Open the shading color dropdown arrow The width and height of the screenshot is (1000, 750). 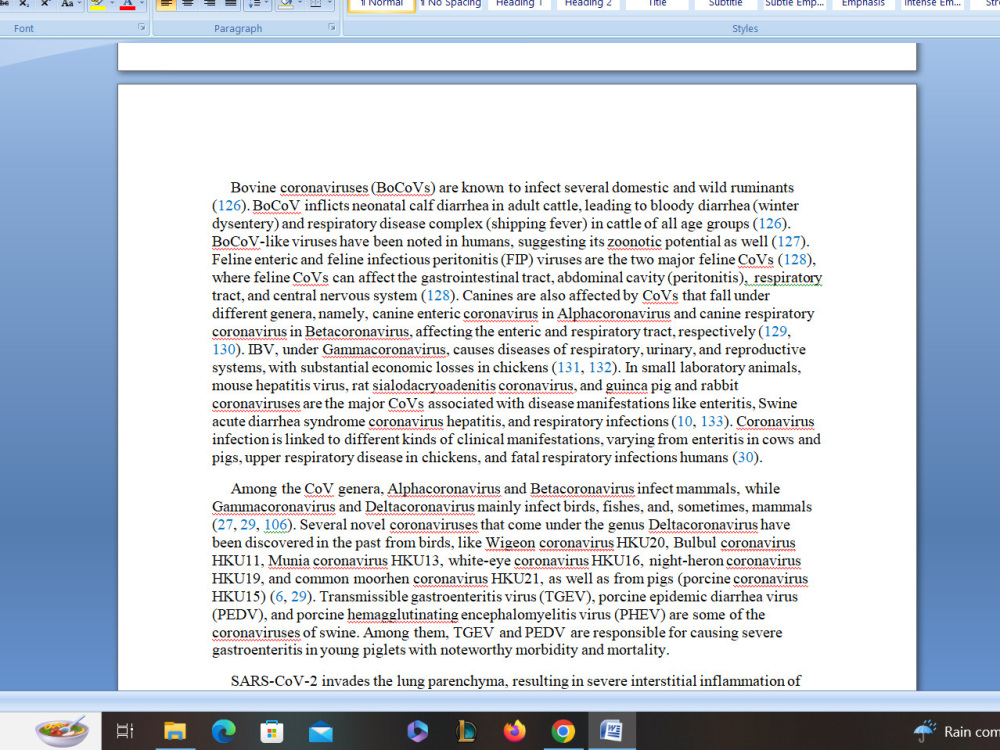(299, 4)
